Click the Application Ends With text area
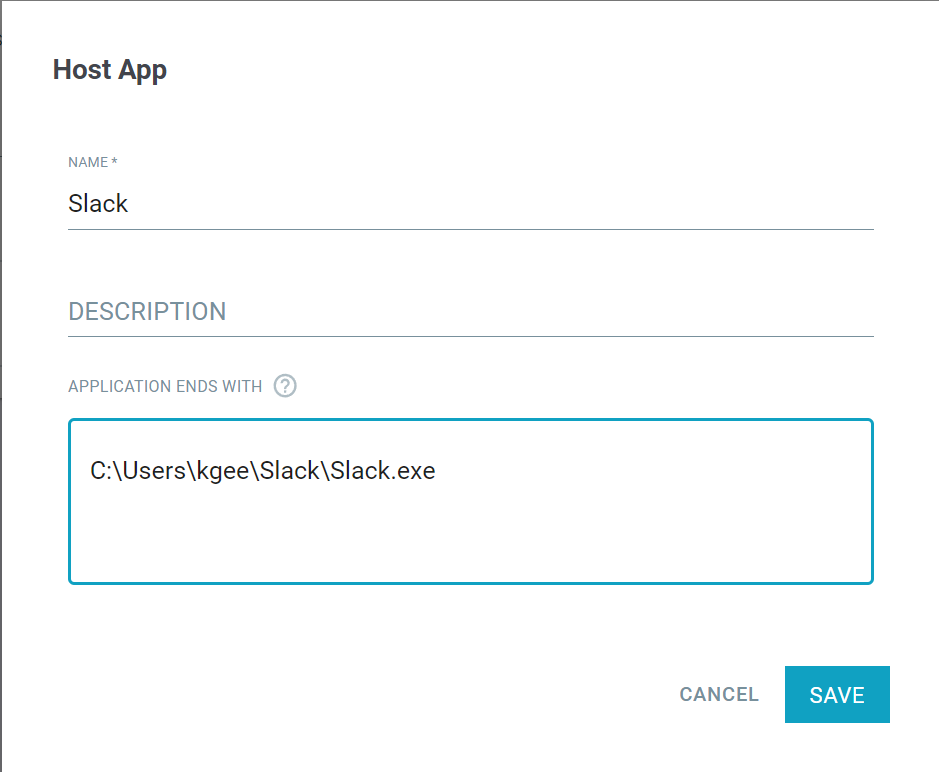Viewport: 939px width, 772px height. [x=470, y=500]
